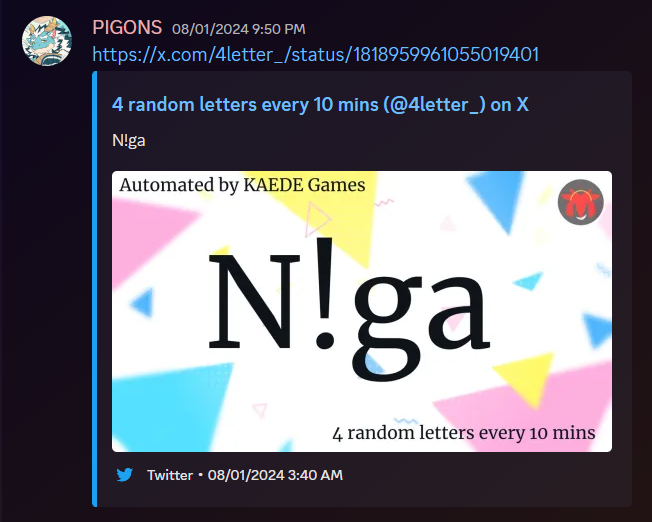Viewport: 652px width, 522px height.
Task: Click the red round avatar inside the image
Action: [580, 202]
